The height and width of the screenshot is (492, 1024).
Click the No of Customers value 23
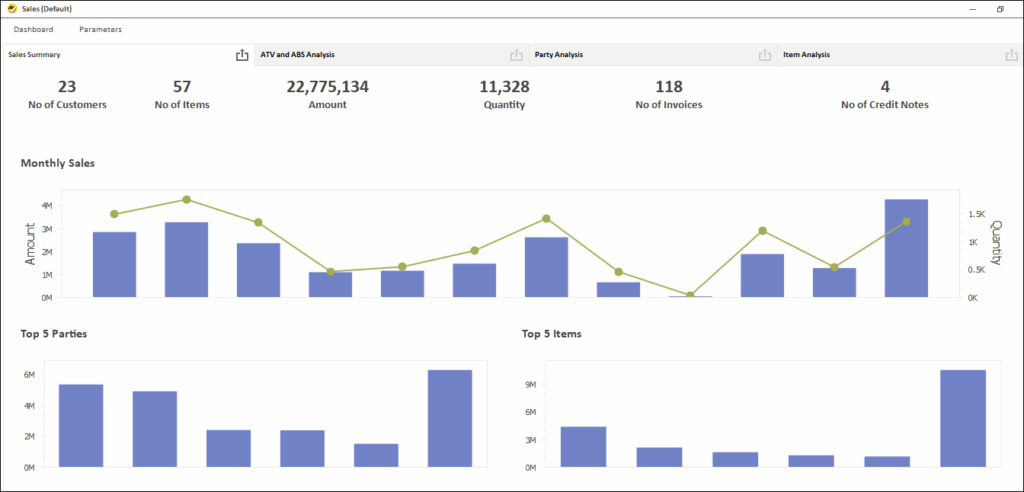tap(67, 87)
